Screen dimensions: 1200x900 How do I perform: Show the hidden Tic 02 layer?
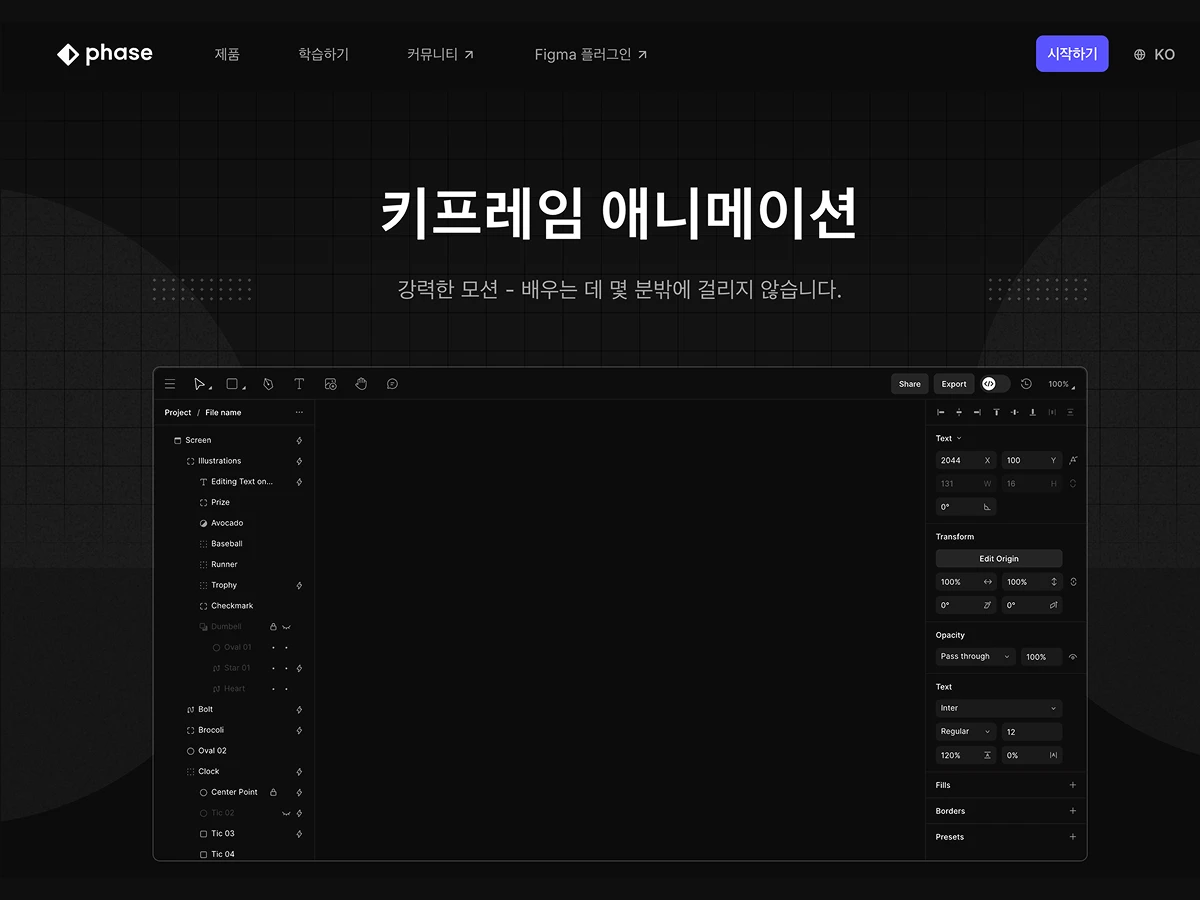click(x=287, y=813)
